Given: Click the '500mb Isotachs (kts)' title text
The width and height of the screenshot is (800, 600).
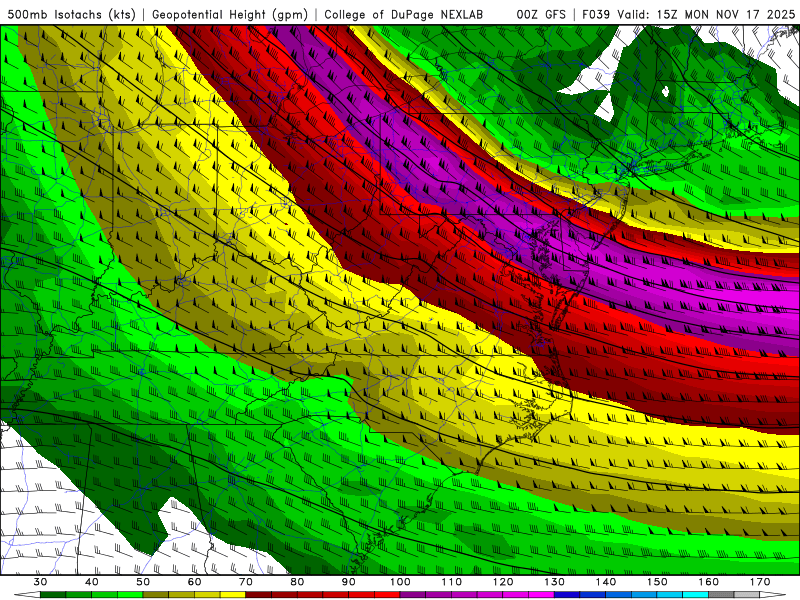Looking at the screenshot, I should (x=71, y=15).
